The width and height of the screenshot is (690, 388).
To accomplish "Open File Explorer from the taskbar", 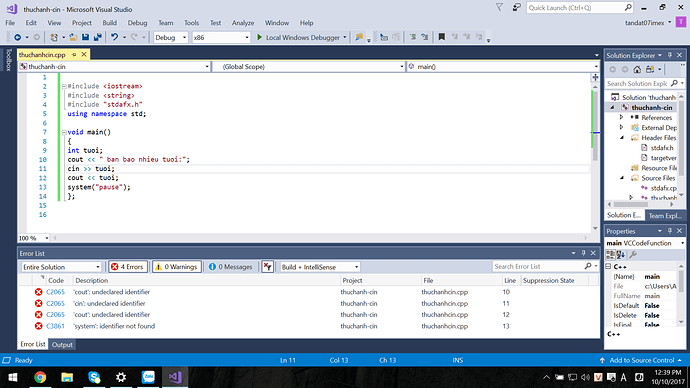I will point(67,377).
